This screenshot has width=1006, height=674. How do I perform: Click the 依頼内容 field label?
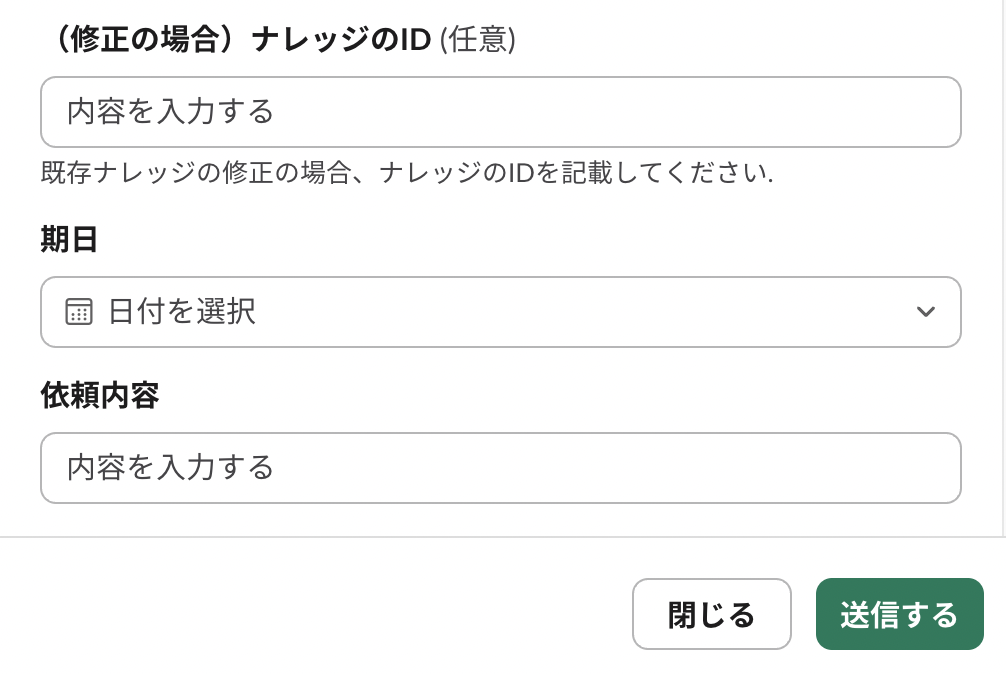tap(100, 396)
